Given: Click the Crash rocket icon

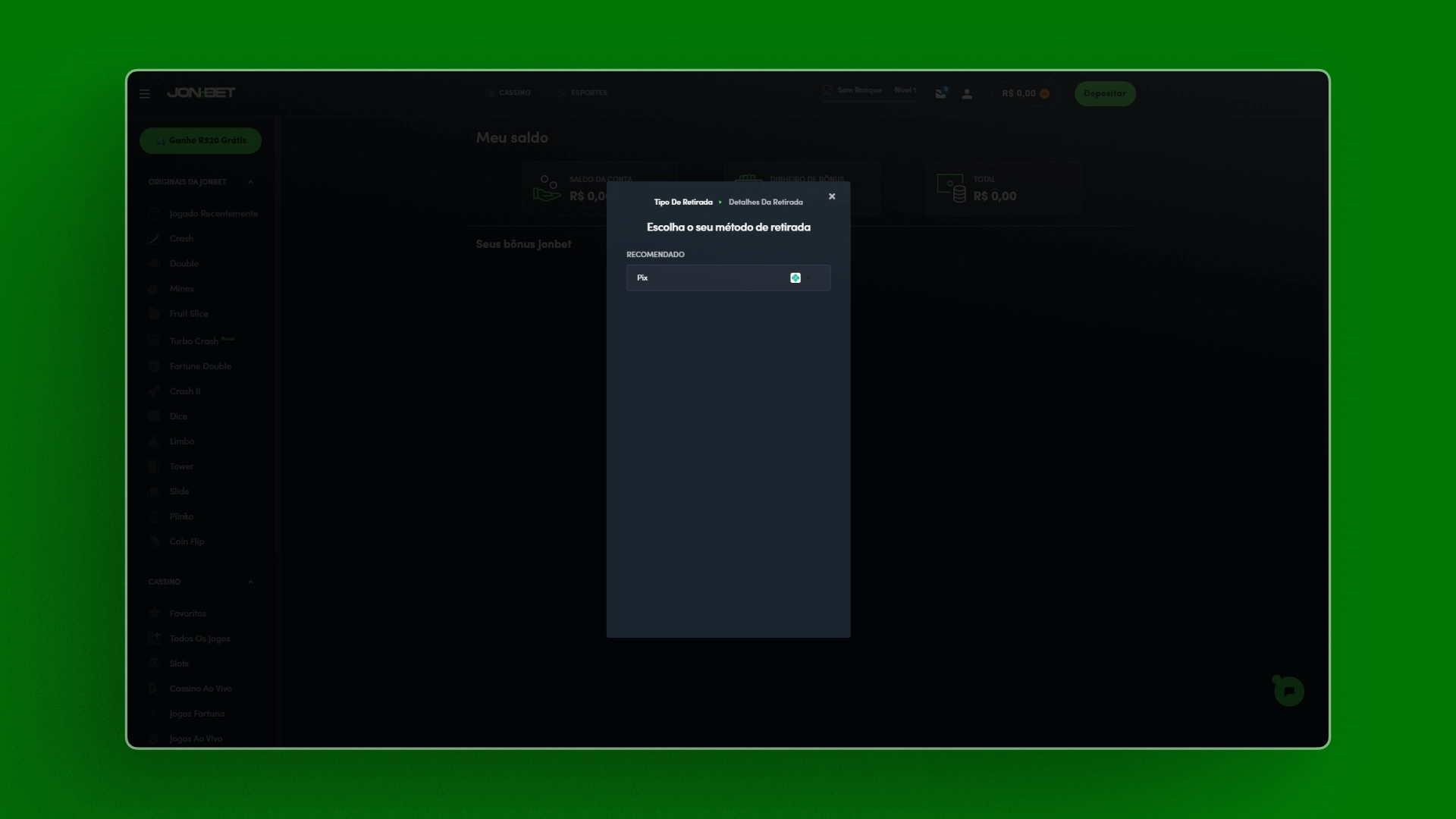Looking at the screenshot, I should coord(154,239).
